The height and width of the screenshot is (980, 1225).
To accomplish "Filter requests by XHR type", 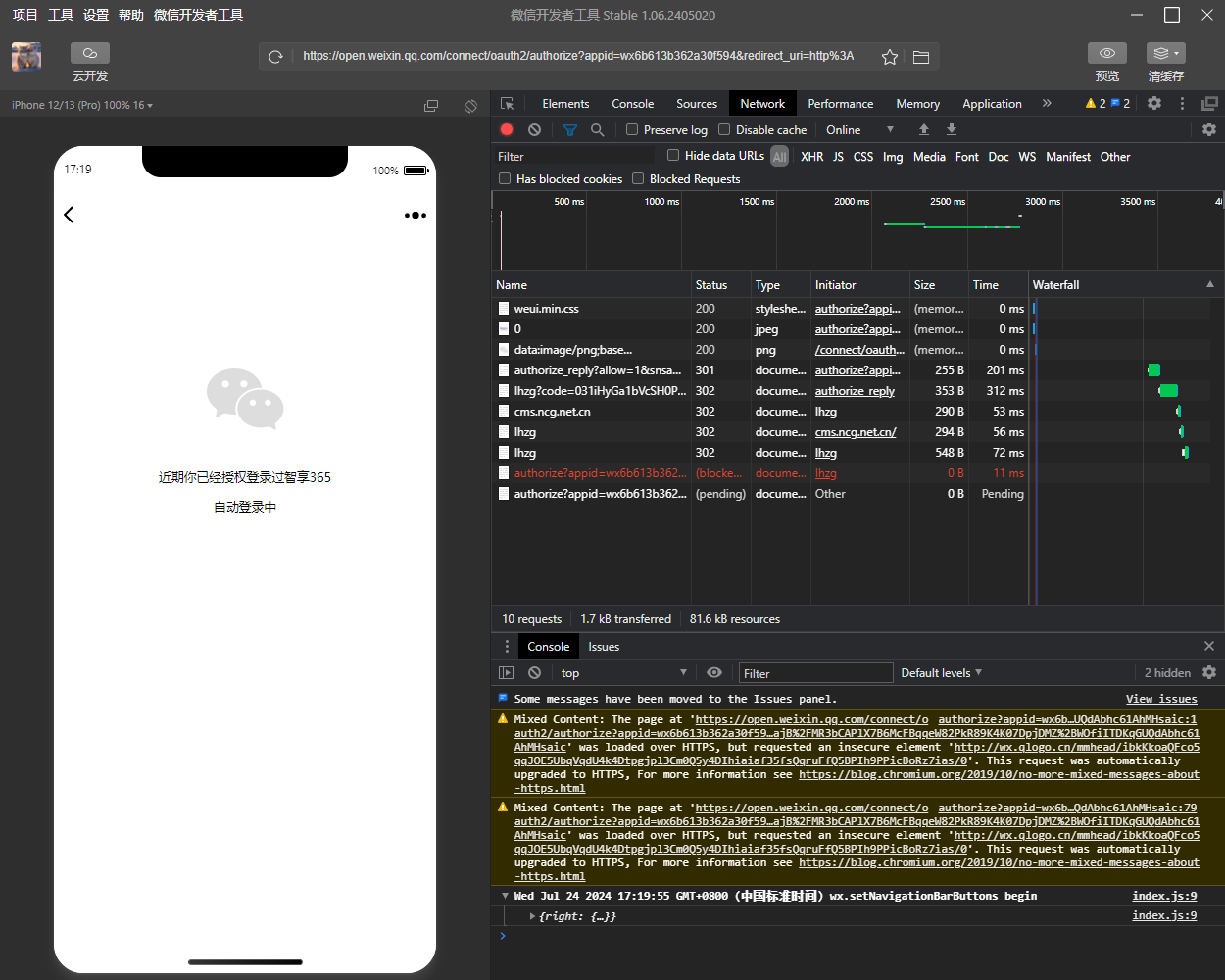I will (811, 157).
